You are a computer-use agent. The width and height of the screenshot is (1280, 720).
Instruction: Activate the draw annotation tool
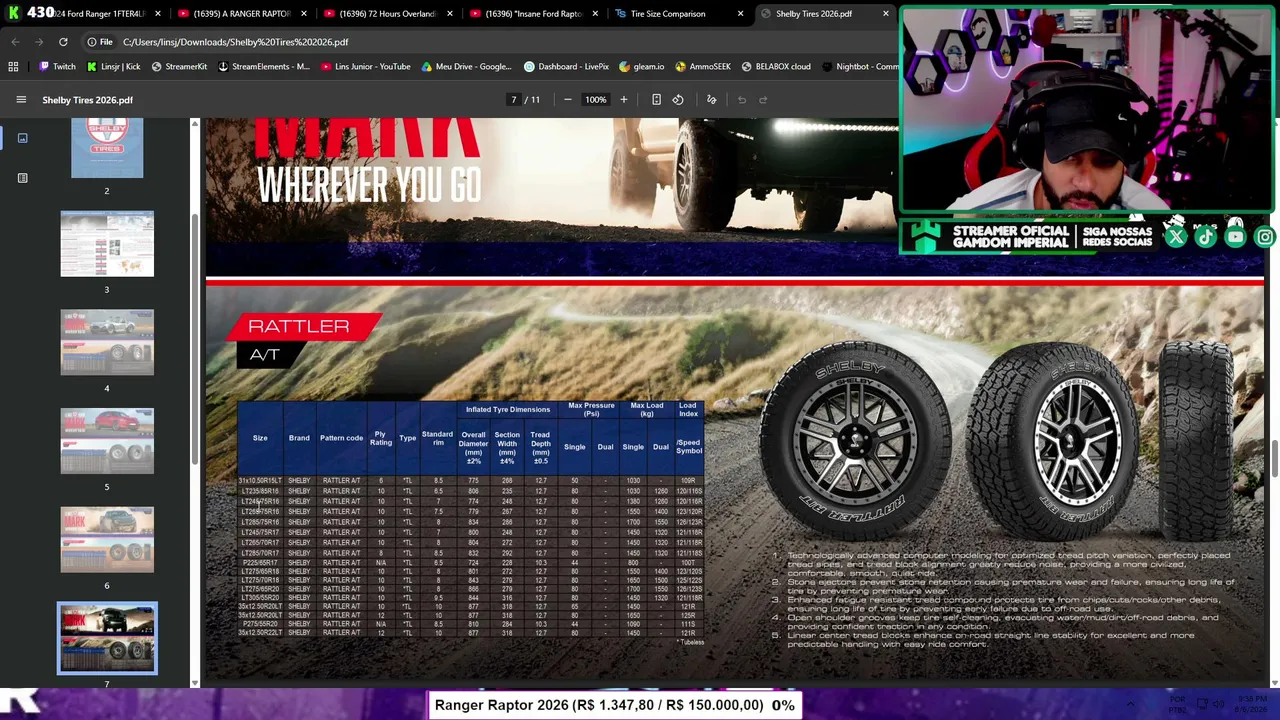click(711, 100)
